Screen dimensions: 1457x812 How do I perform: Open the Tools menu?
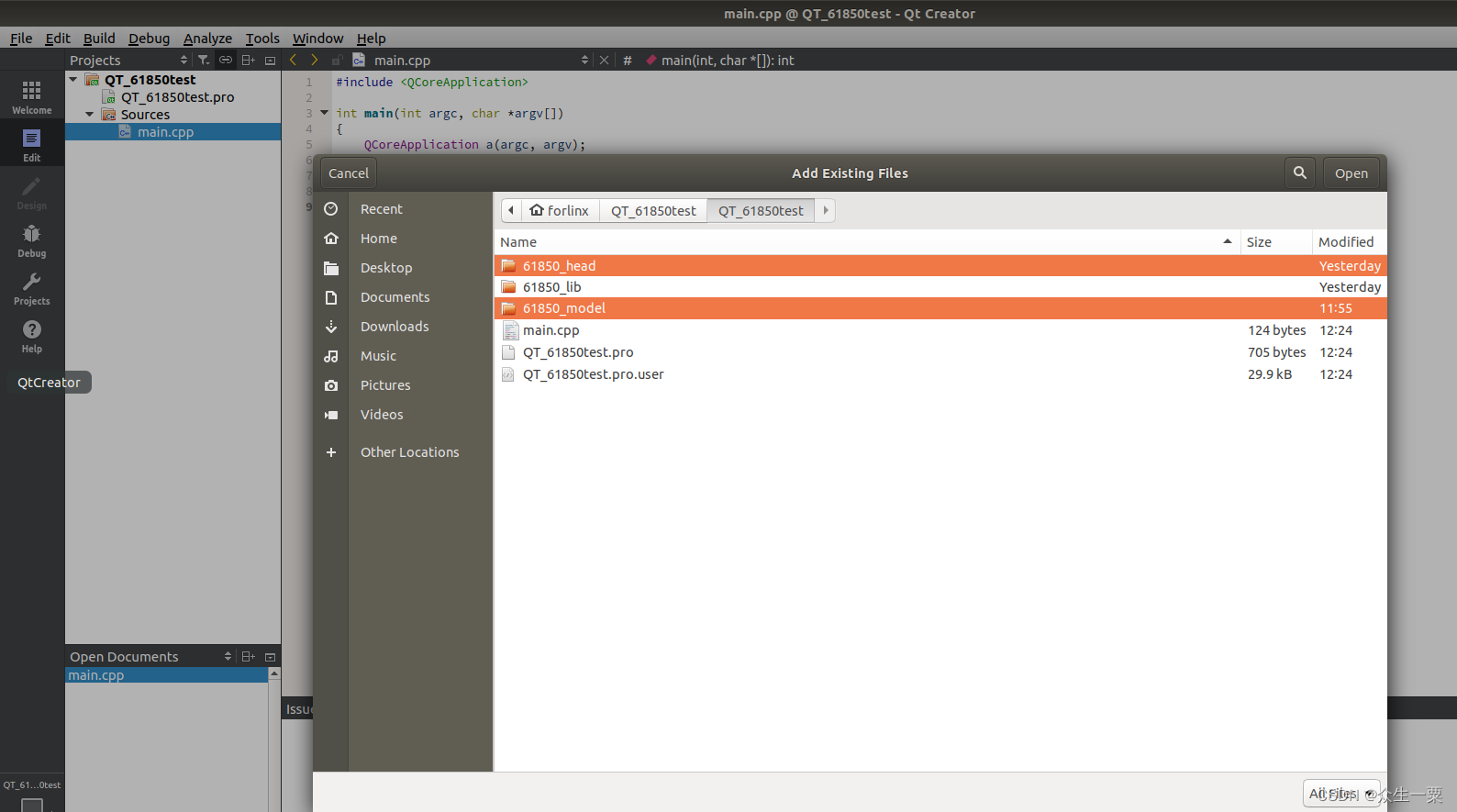pyautogui.click(x=262, y=38)
